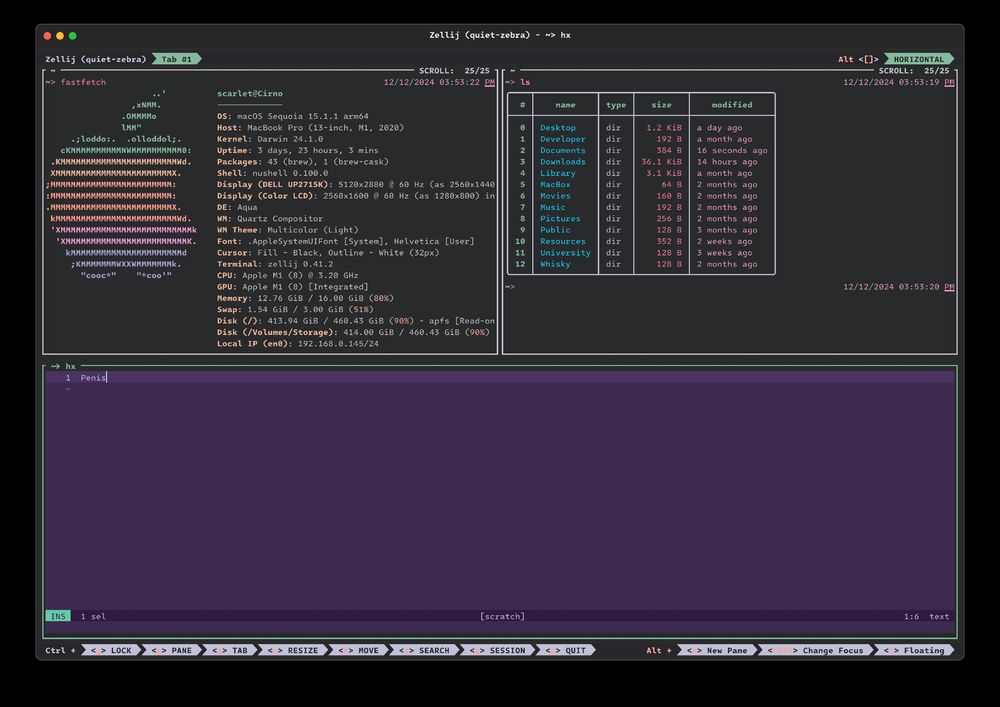Click the Terminal: zellij 0.41.2 line
Viewport: 1000px width, 707px height.
(275, 264)
